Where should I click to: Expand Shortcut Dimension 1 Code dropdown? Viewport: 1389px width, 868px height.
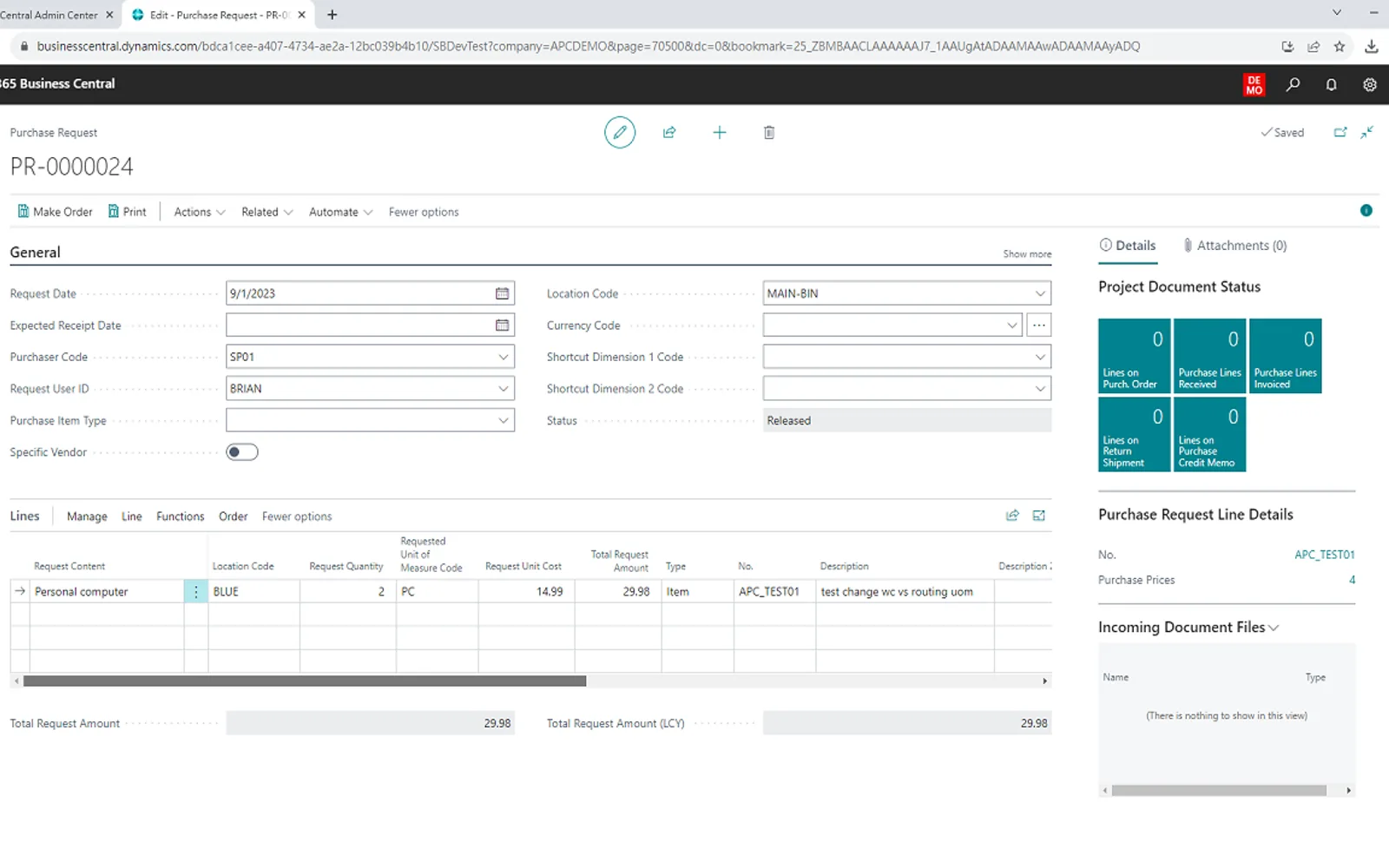click(1040, 357)
